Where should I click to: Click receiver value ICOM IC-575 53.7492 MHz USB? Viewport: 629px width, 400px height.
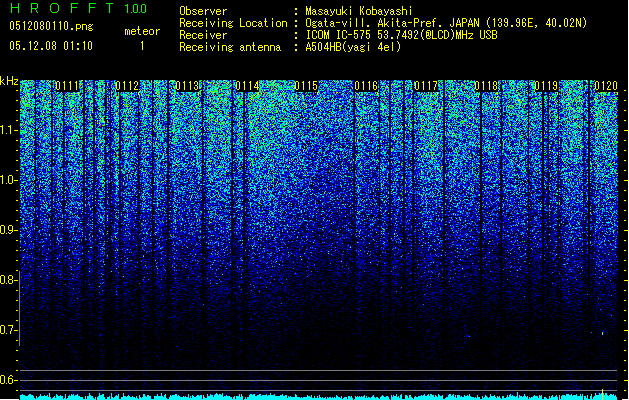pyautogui.click(x=401, y=35)
